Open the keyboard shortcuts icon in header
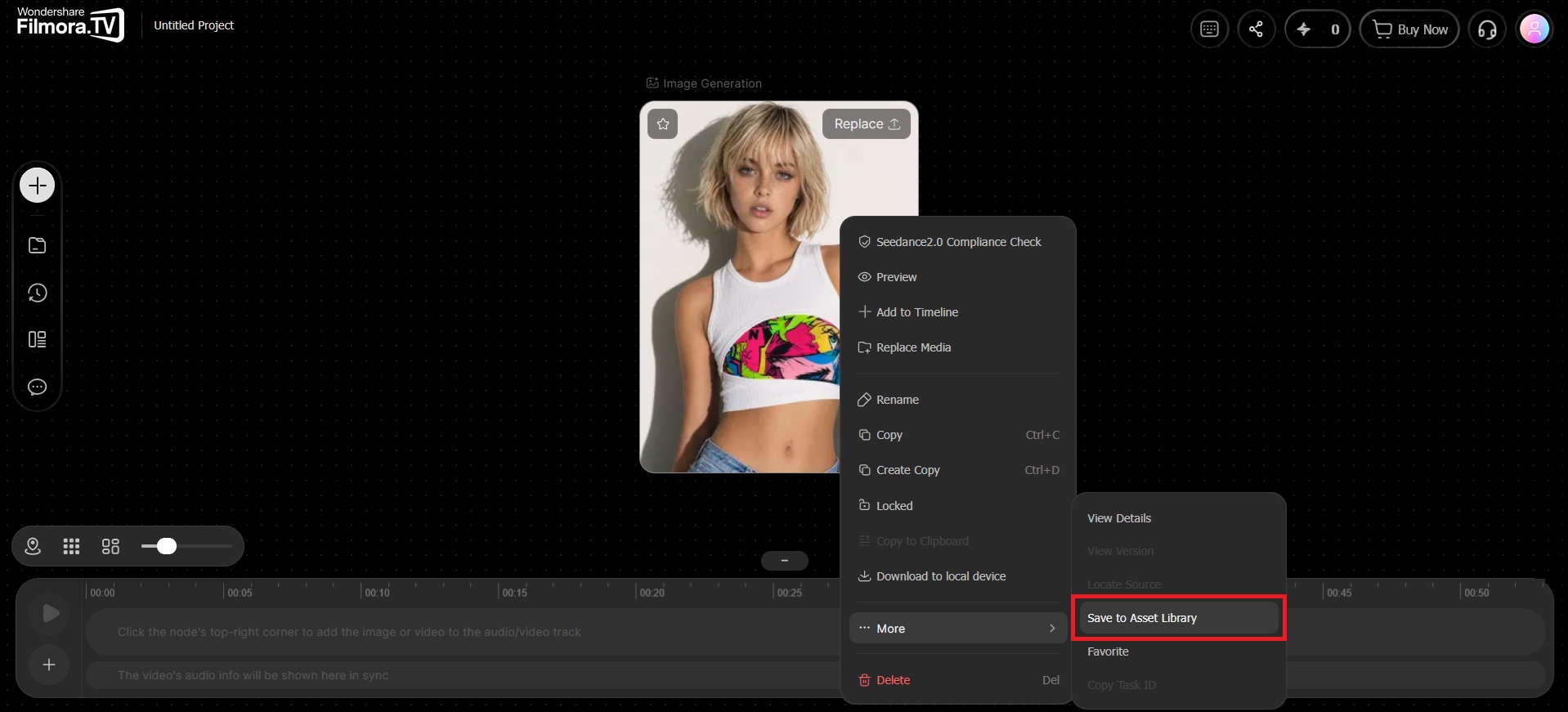 [x=1209, y=29]
